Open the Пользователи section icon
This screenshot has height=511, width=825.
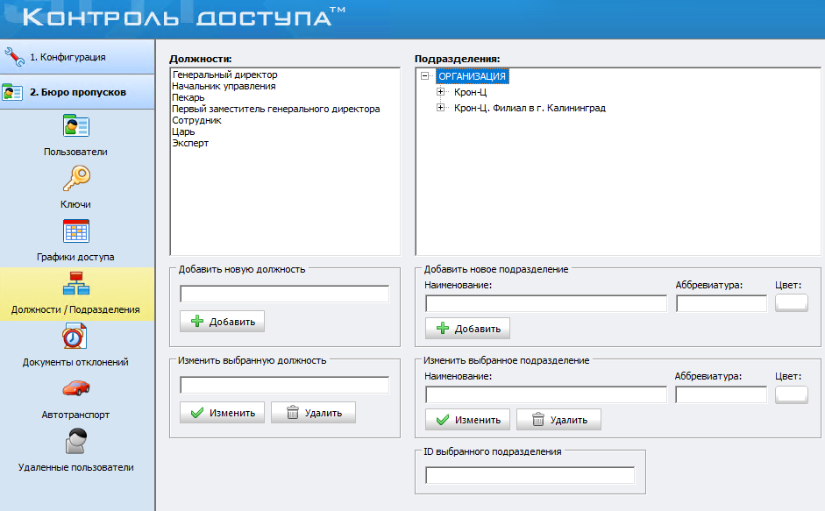pyautogui.click(x=76, y=127)
